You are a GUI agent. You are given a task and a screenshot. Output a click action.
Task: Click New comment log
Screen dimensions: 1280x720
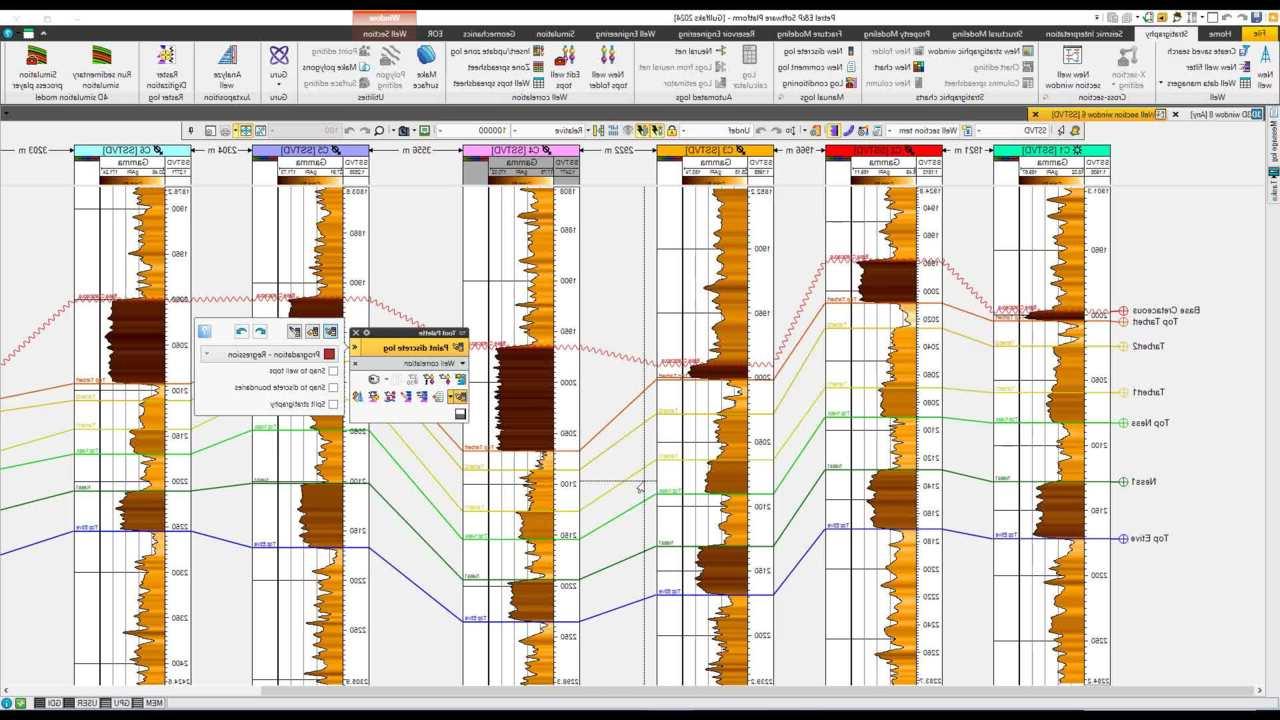click(817, 67)
